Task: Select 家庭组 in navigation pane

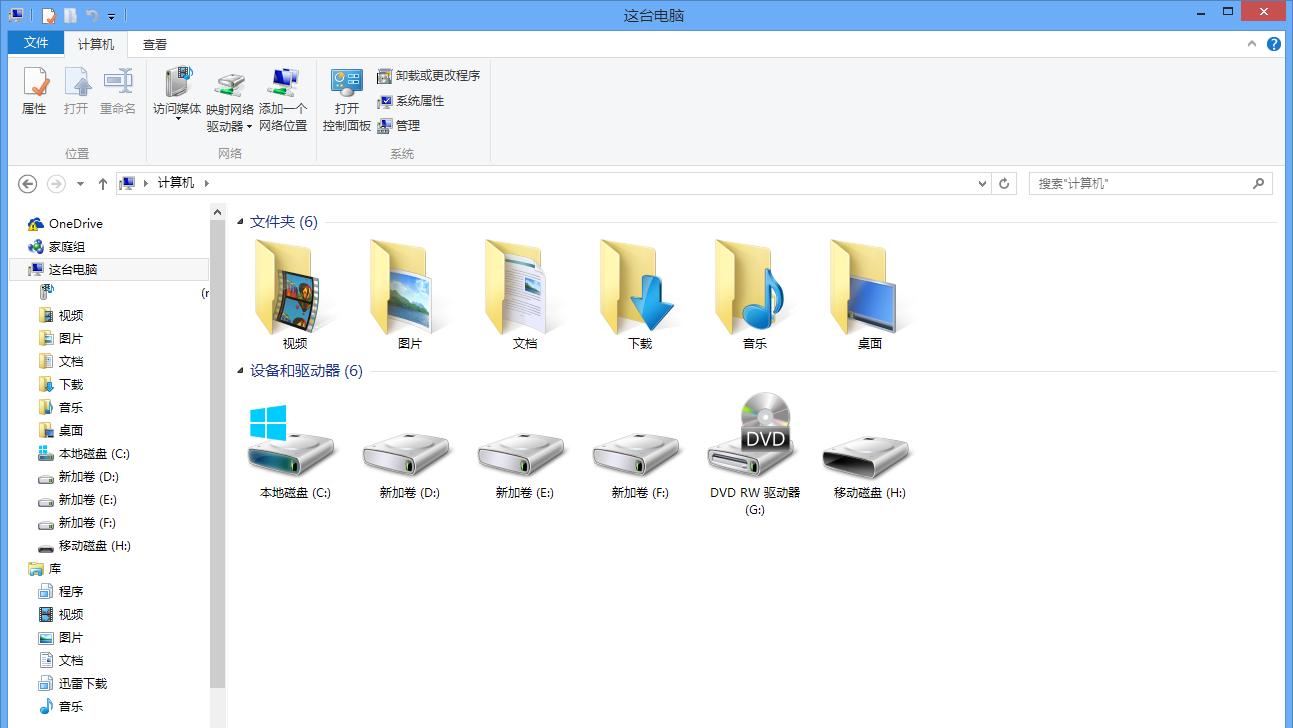Action: (x=67, y=247)
